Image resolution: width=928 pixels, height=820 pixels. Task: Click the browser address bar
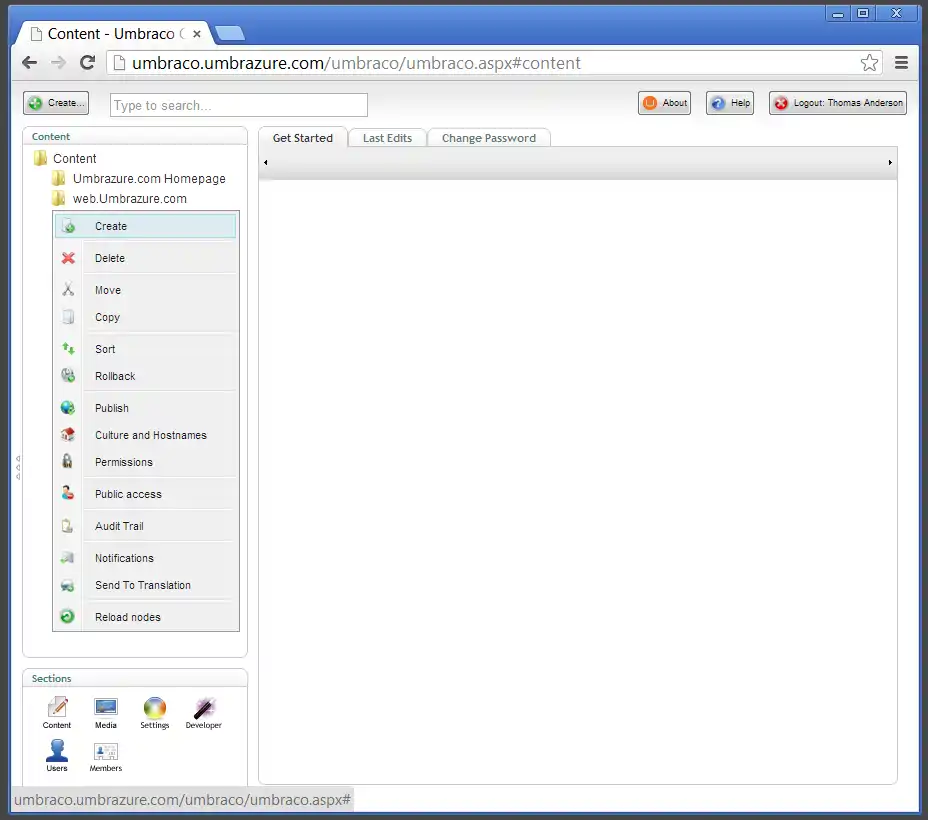pyautogui.click(x=494, y=63)
